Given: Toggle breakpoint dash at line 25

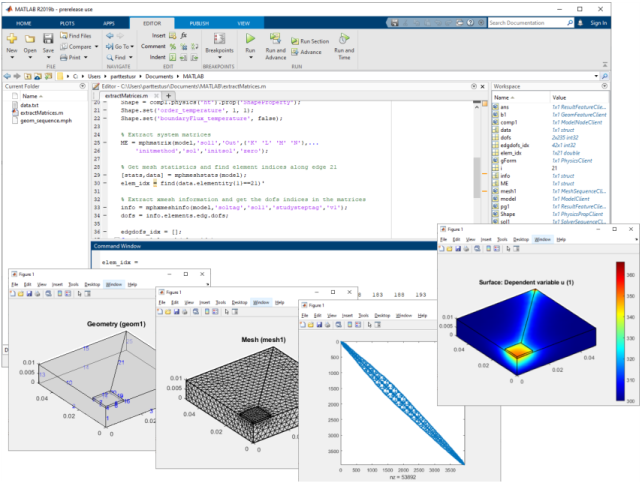Looking at the screenshot, I should [105, 143].
